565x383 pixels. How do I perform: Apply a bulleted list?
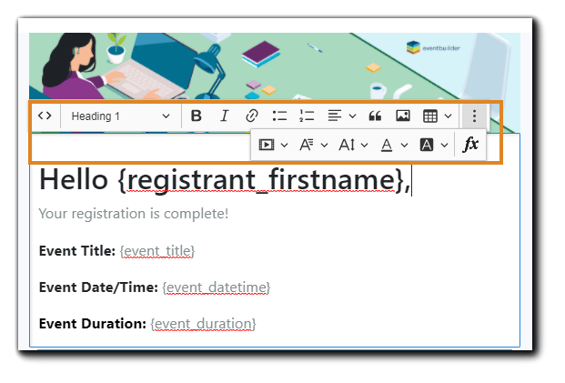click(280, 116)
